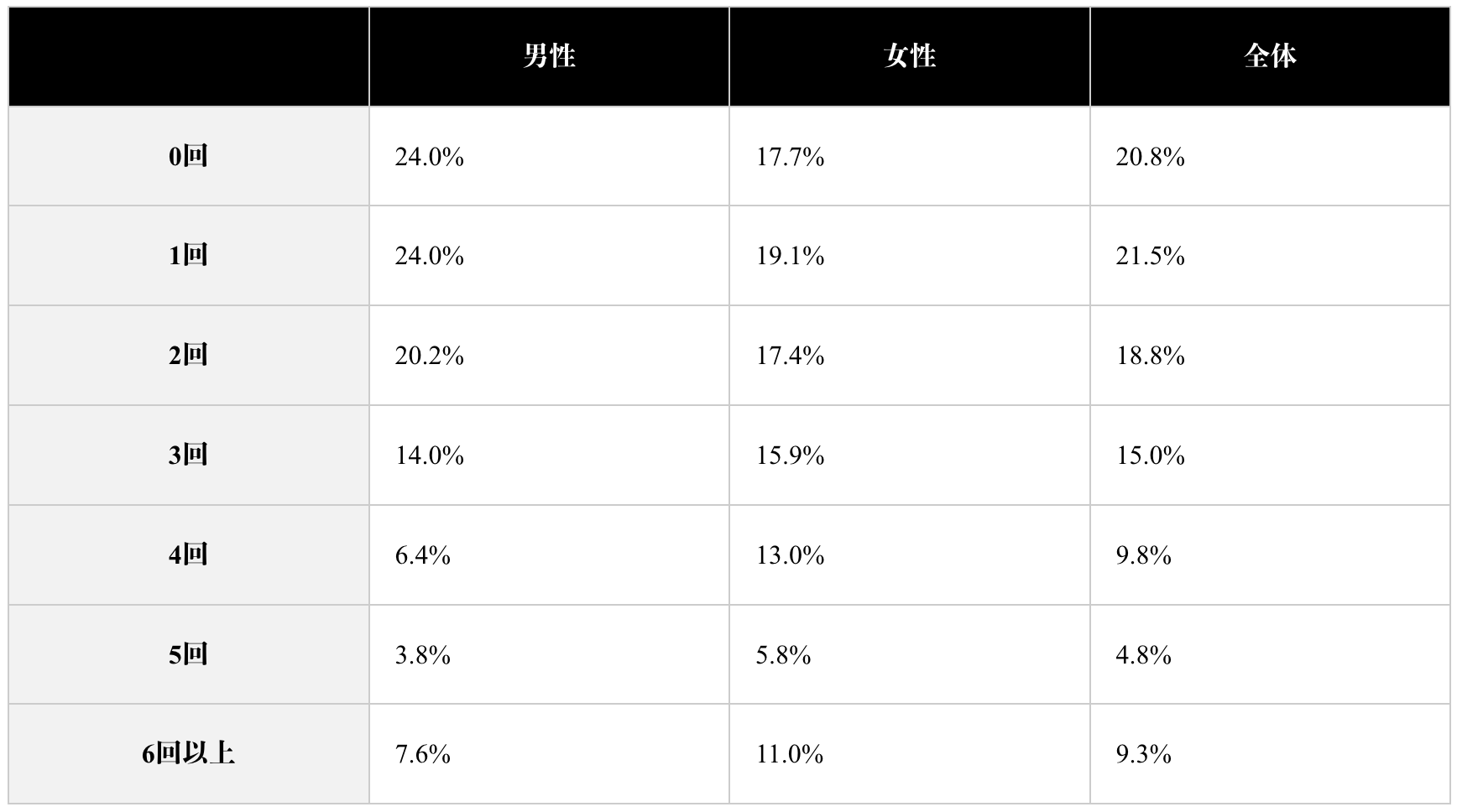Image resolution: width=1457 pixels, height=812 pixels.
Task: Click the 女性 column header
Action: [x=909, y=56]
